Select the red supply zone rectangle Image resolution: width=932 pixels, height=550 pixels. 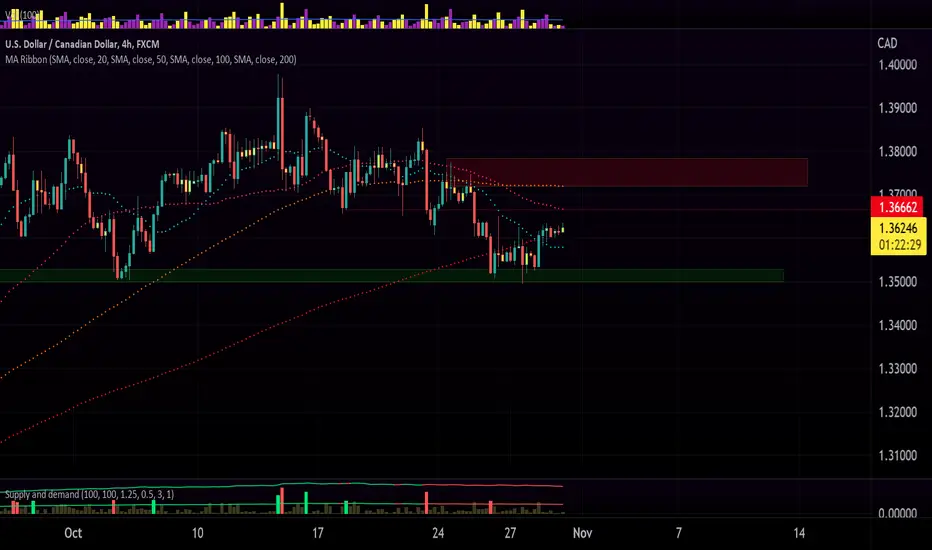(x=626, y=172)
